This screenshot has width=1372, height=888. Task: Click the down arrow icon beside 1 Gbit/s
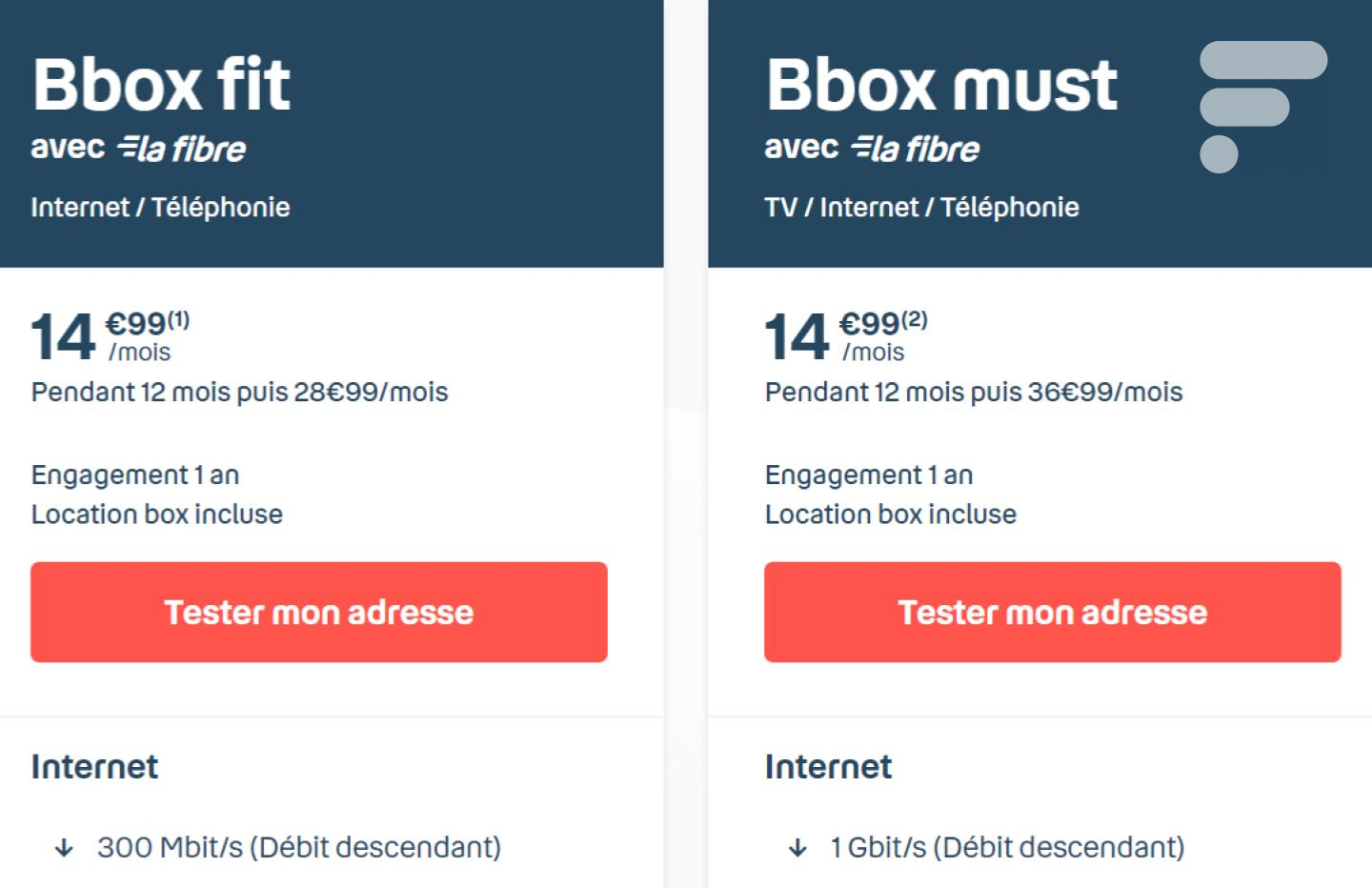pos(797,847)
